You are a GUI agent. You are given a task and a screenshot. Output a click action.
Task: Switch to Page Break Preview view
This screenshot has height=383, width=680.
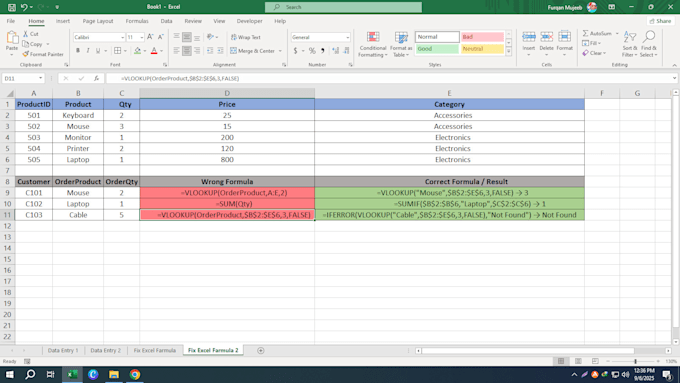pos(595,361)
